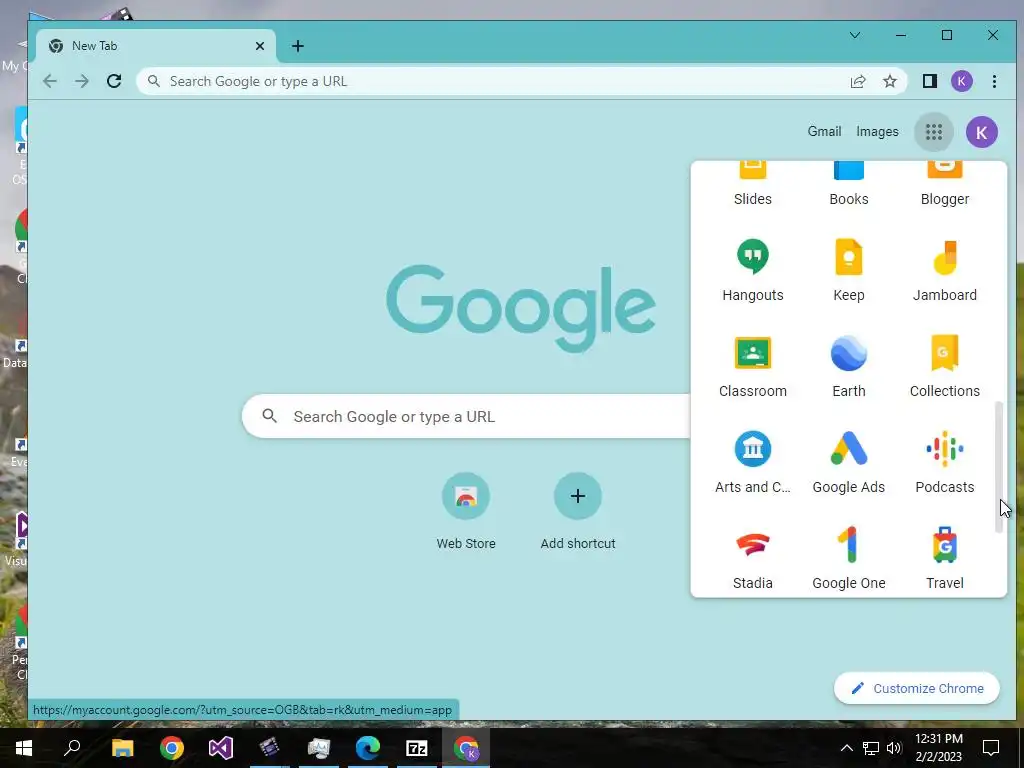This screenshot has height=768, width=1024.
Task: Open Chrome three-dot menu
Action: coord(994,81)
